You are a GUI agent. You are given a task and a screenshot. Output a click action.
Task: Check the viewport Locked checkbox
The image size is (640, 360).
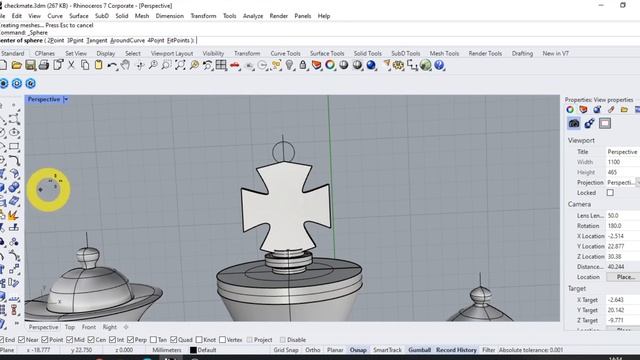click(610, 193)
